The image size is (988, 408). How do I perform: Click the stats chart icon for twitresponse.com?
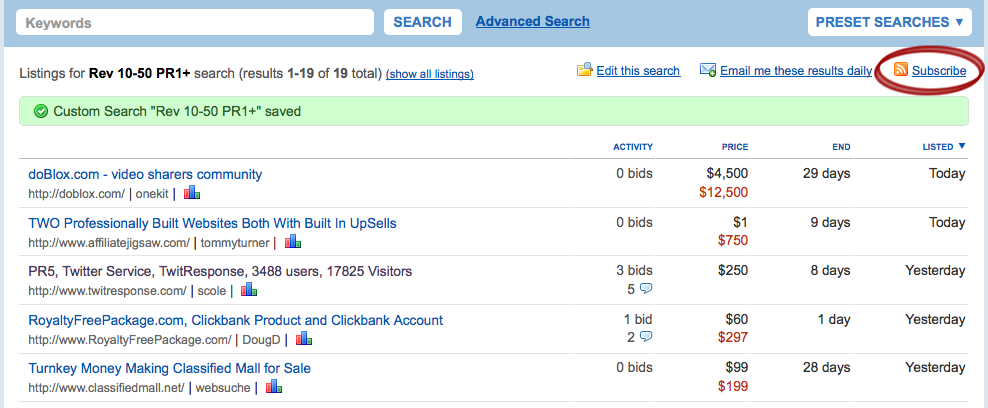tap(249, 290)
